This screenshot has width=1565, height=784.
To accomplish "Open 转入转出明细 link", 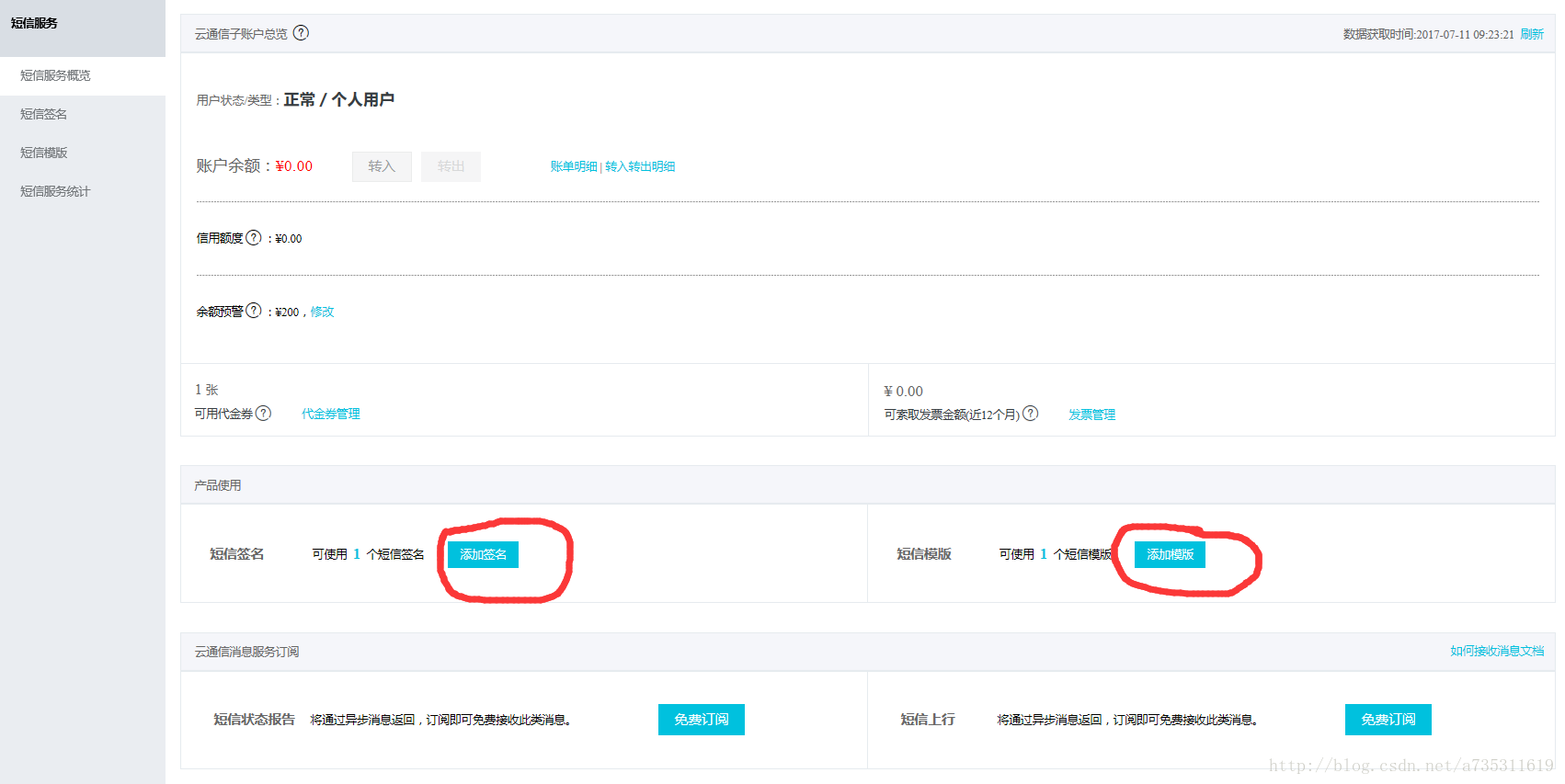I will tap(641, 166).
